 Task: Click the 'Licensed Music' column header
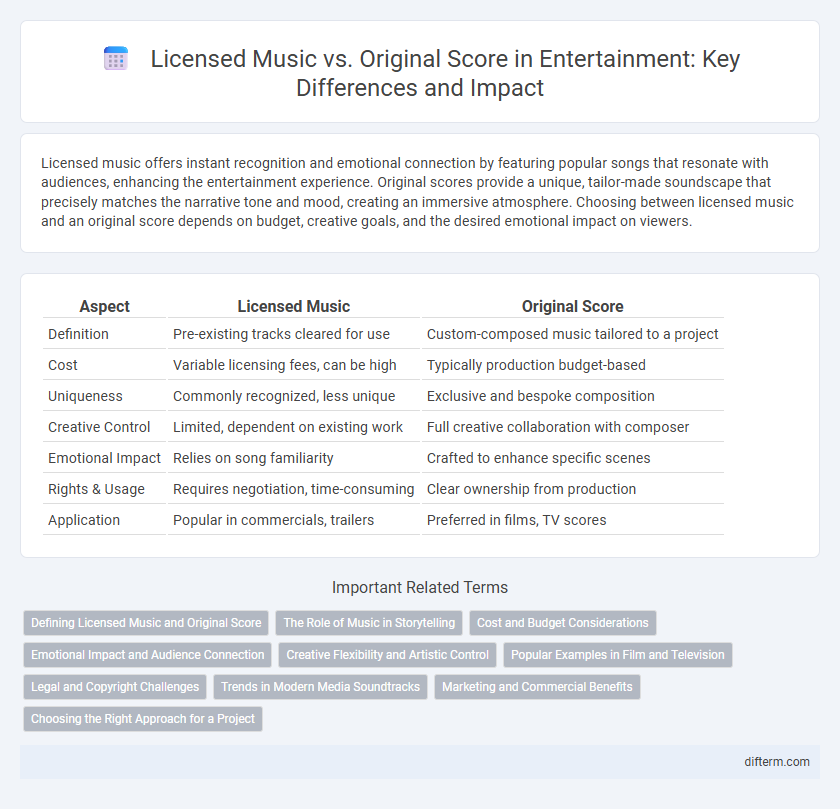[294, 306]
